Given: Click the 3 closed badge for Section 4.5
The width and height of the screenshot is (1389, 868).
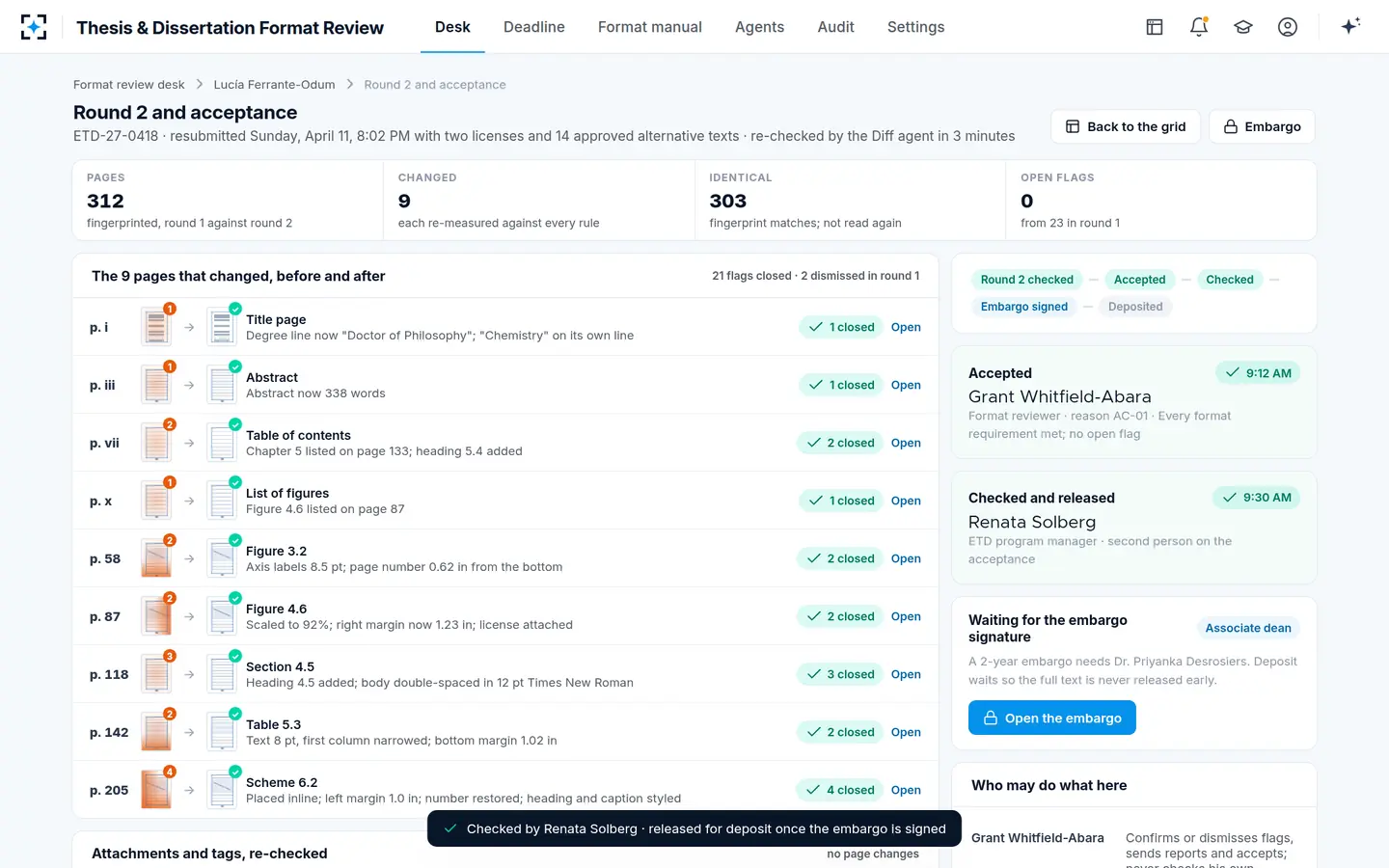Looking at the screenshot, I should 840,674.
